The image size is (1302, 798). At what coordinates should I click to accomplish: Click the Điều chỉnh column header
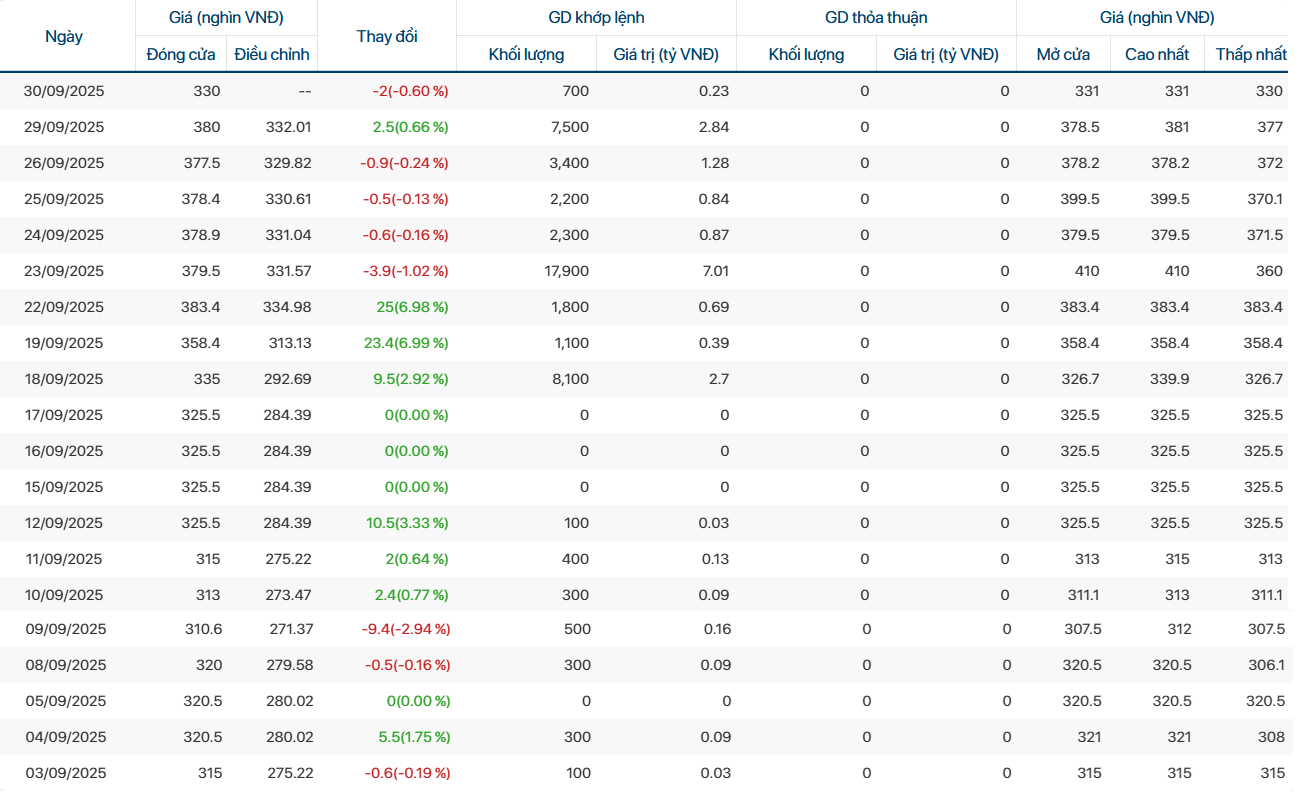click(272, 54)
